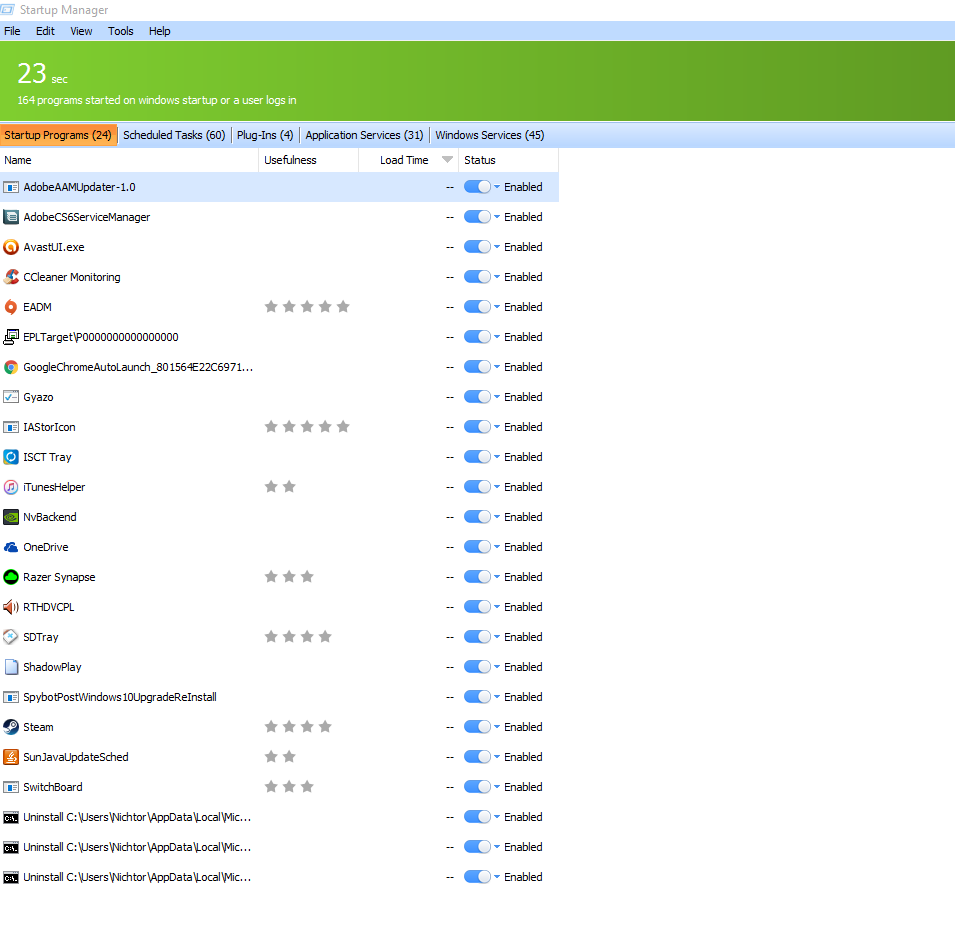Screen dimensions: 955x929
Task: Click the EPLTarget printer icon
Action: pos(11,337)
